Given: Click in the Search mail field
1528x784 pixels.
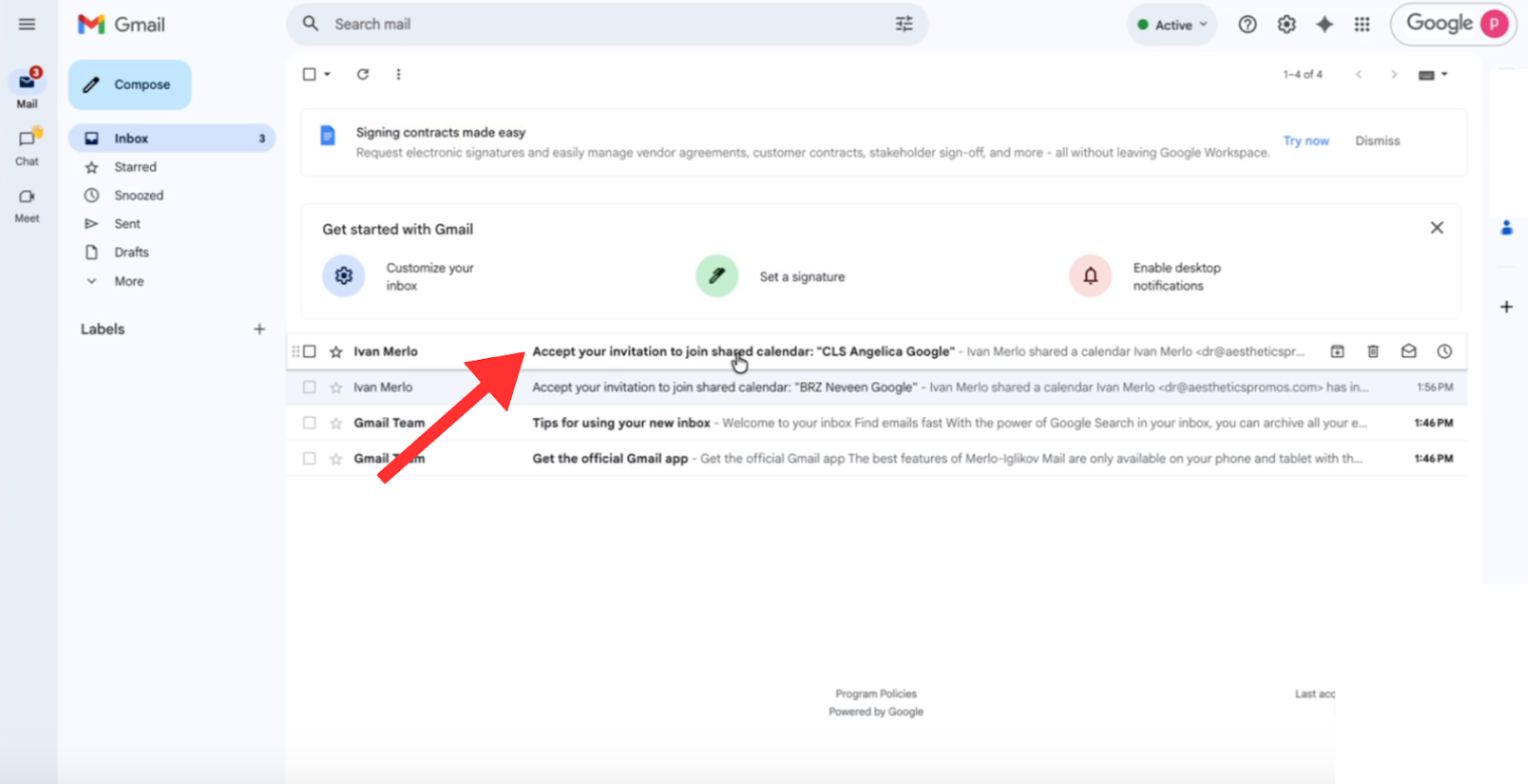Looking at the screenshot, I should (606, 24).
